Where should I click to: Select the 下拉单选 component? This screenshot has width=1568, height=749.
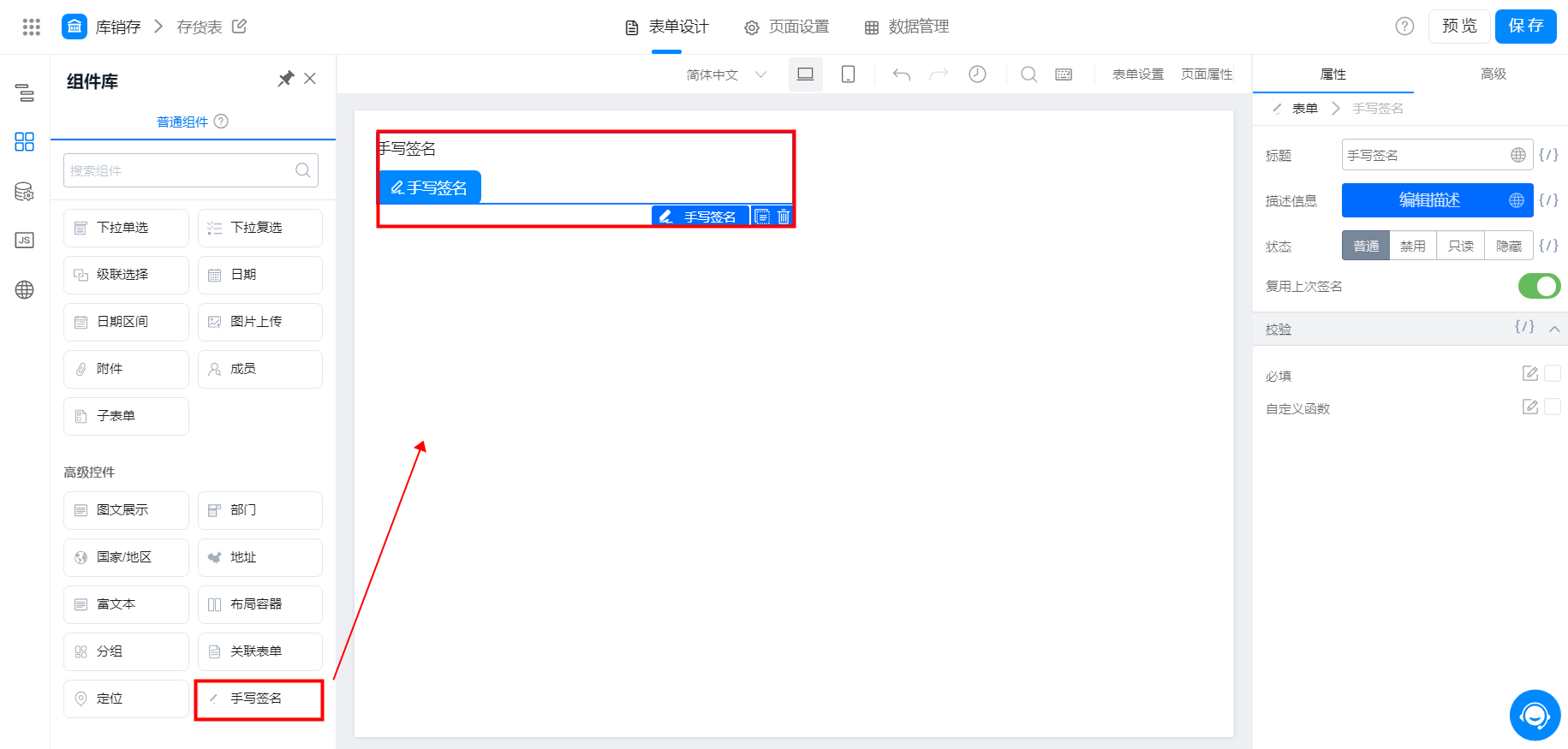pos(126,228)
